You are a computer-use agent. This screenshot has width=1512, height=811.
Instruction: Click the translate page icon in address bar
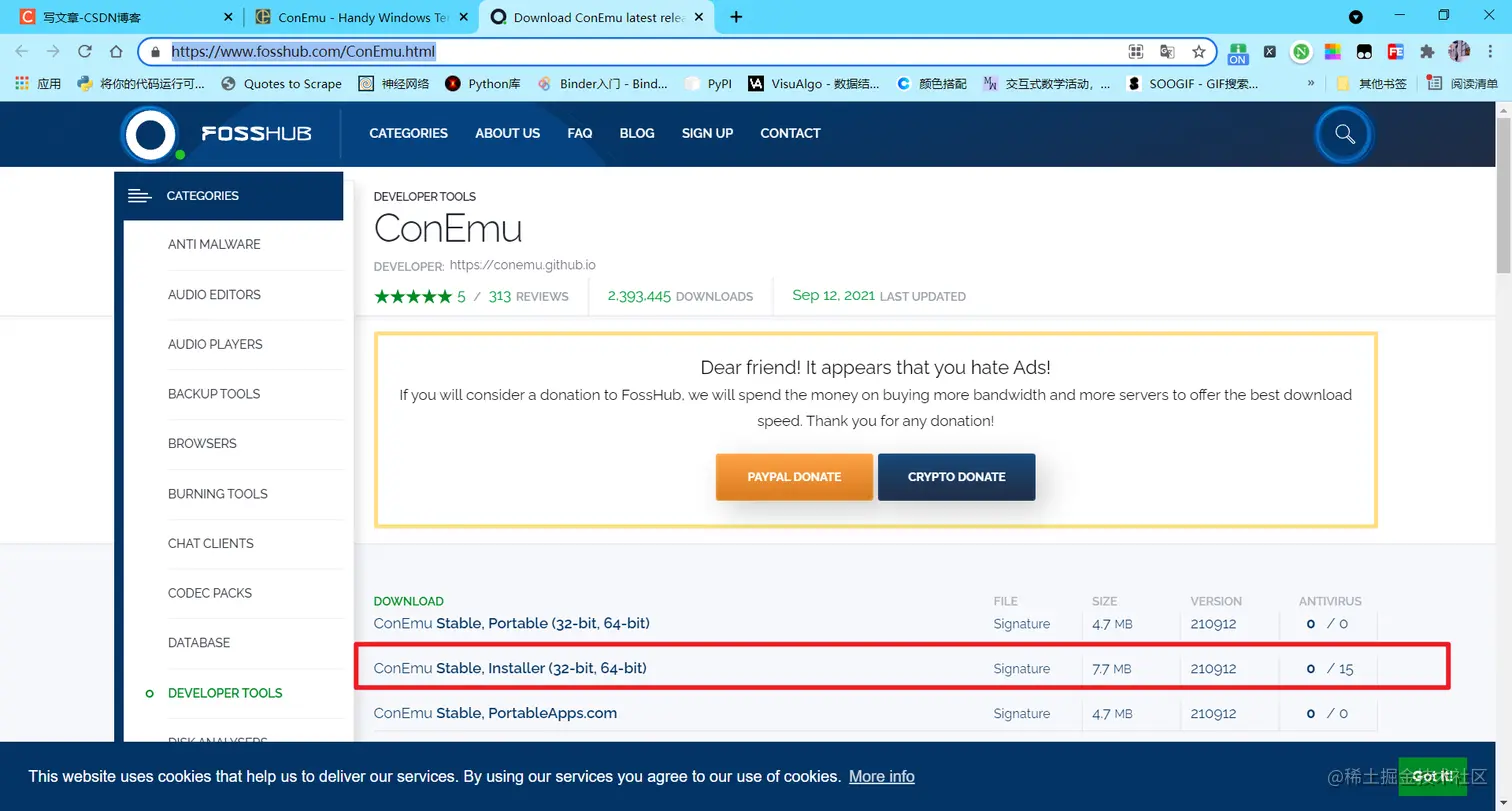point(1167,52)
